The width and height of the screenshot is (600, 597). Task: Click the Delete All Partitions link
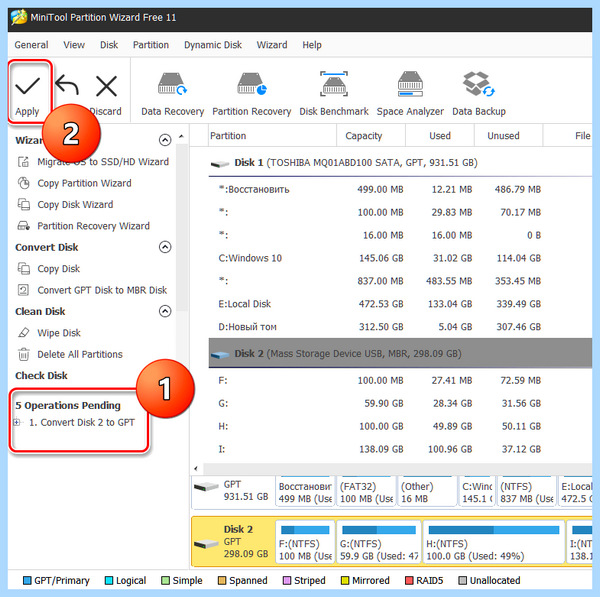point(80,354)
